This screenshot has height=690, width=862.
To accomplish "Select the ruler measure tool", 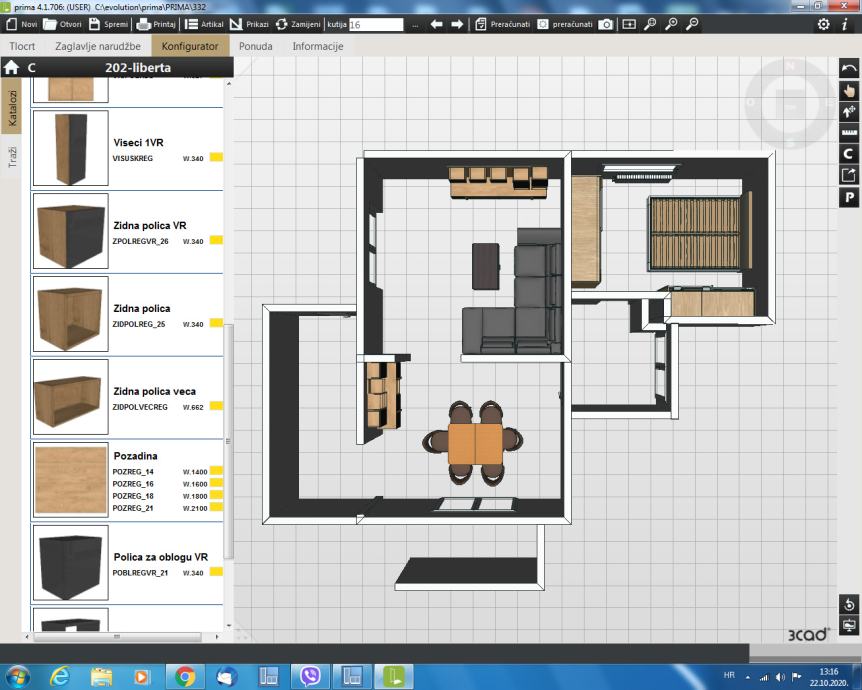I will [x=849, y=133].
